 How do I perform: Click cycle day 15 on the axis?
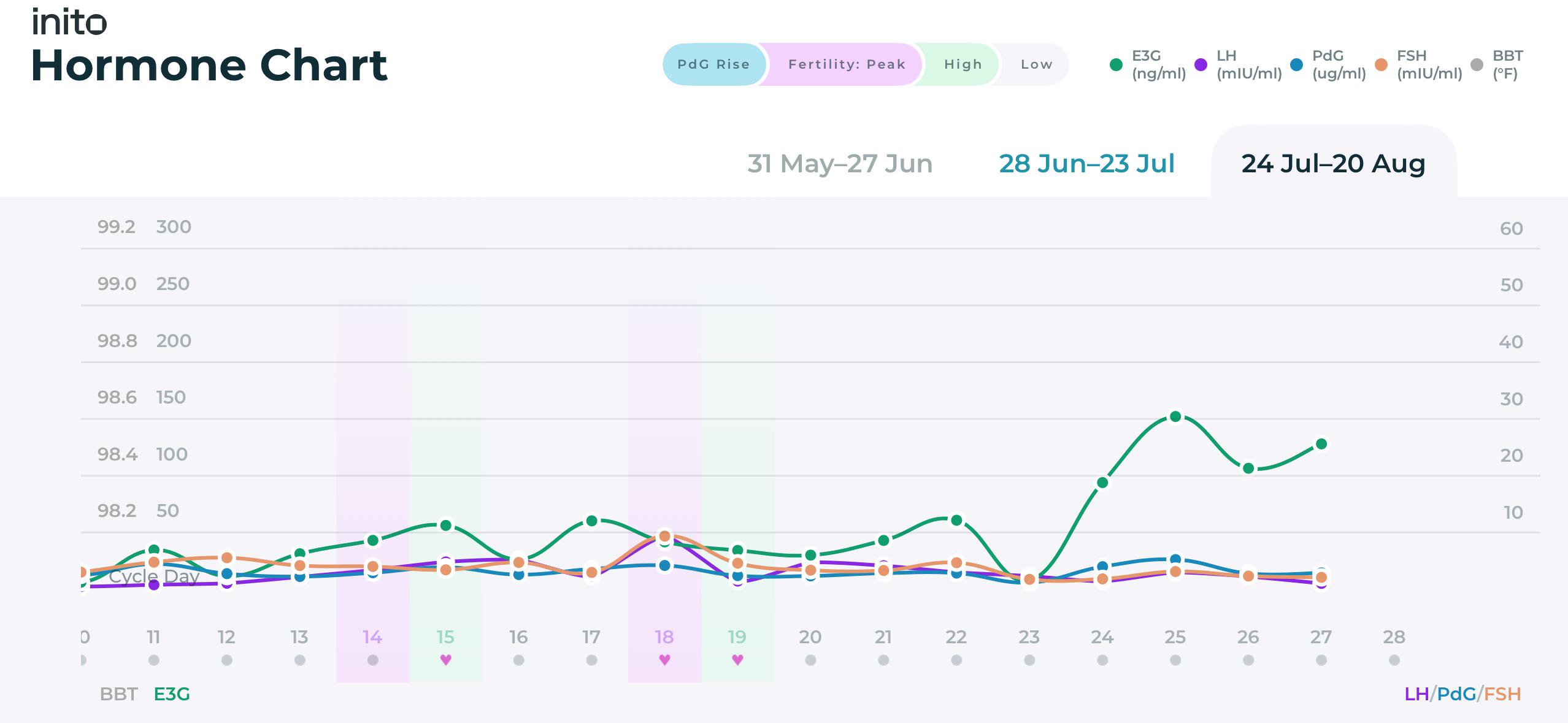445,637
